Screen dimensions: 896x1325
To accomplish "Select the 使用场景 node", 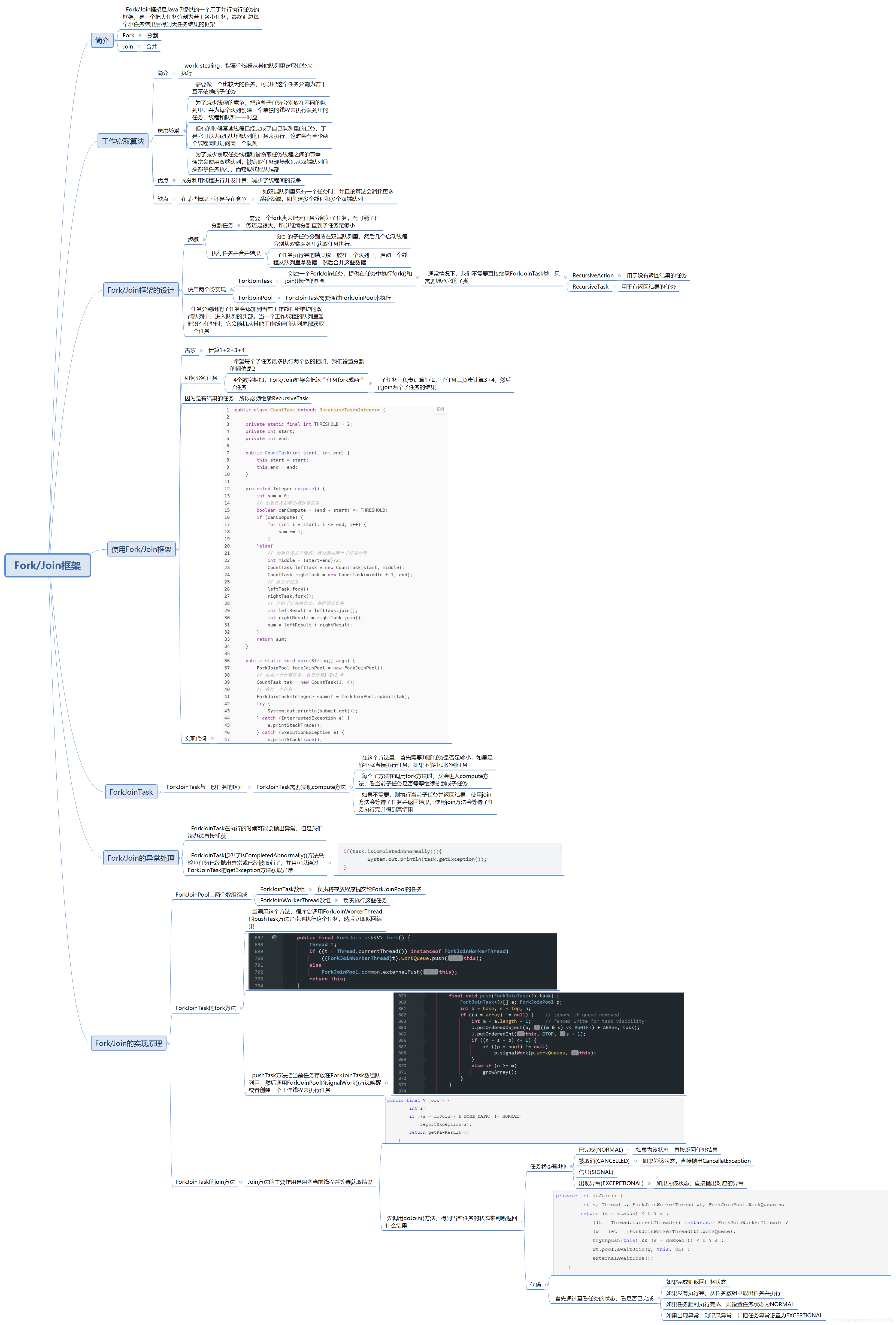I will click(168, 130).
